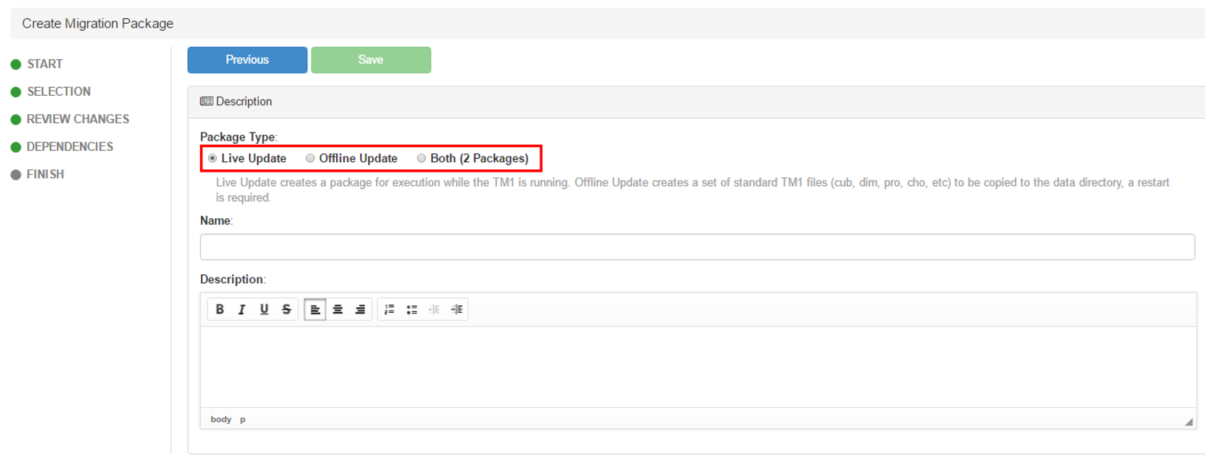Screen dimensions: 1232x474
Task: Toggle bold formatting in description editor
Action: point(220,310)
